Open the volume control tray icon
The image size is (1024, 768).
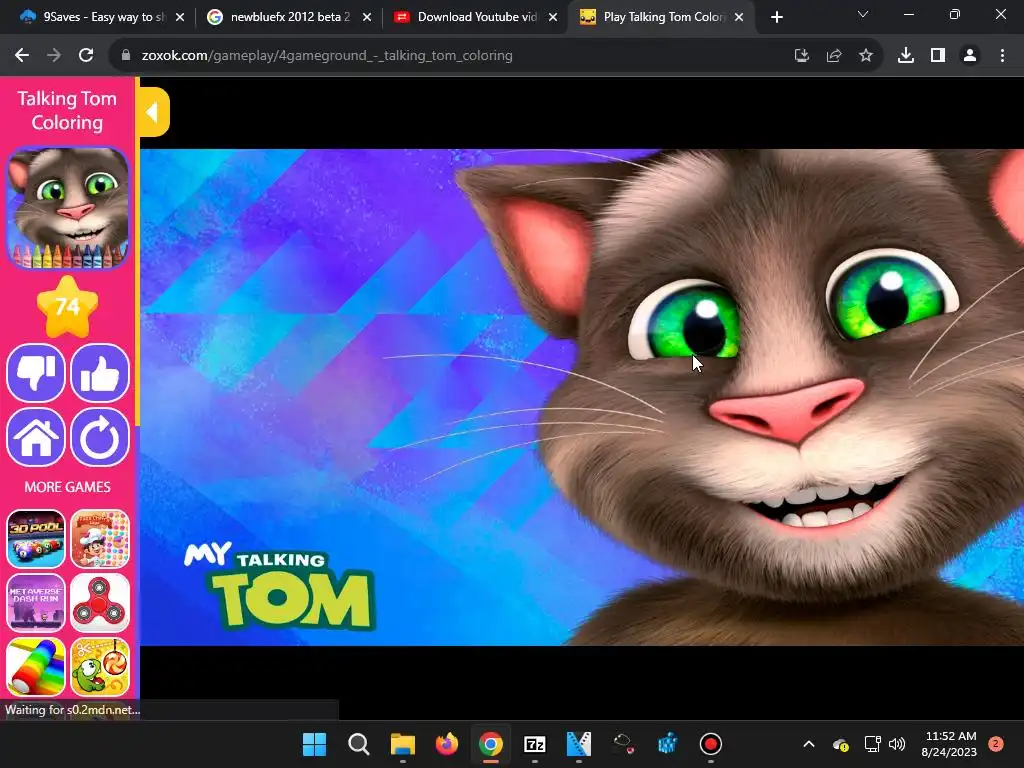(897, 744)
